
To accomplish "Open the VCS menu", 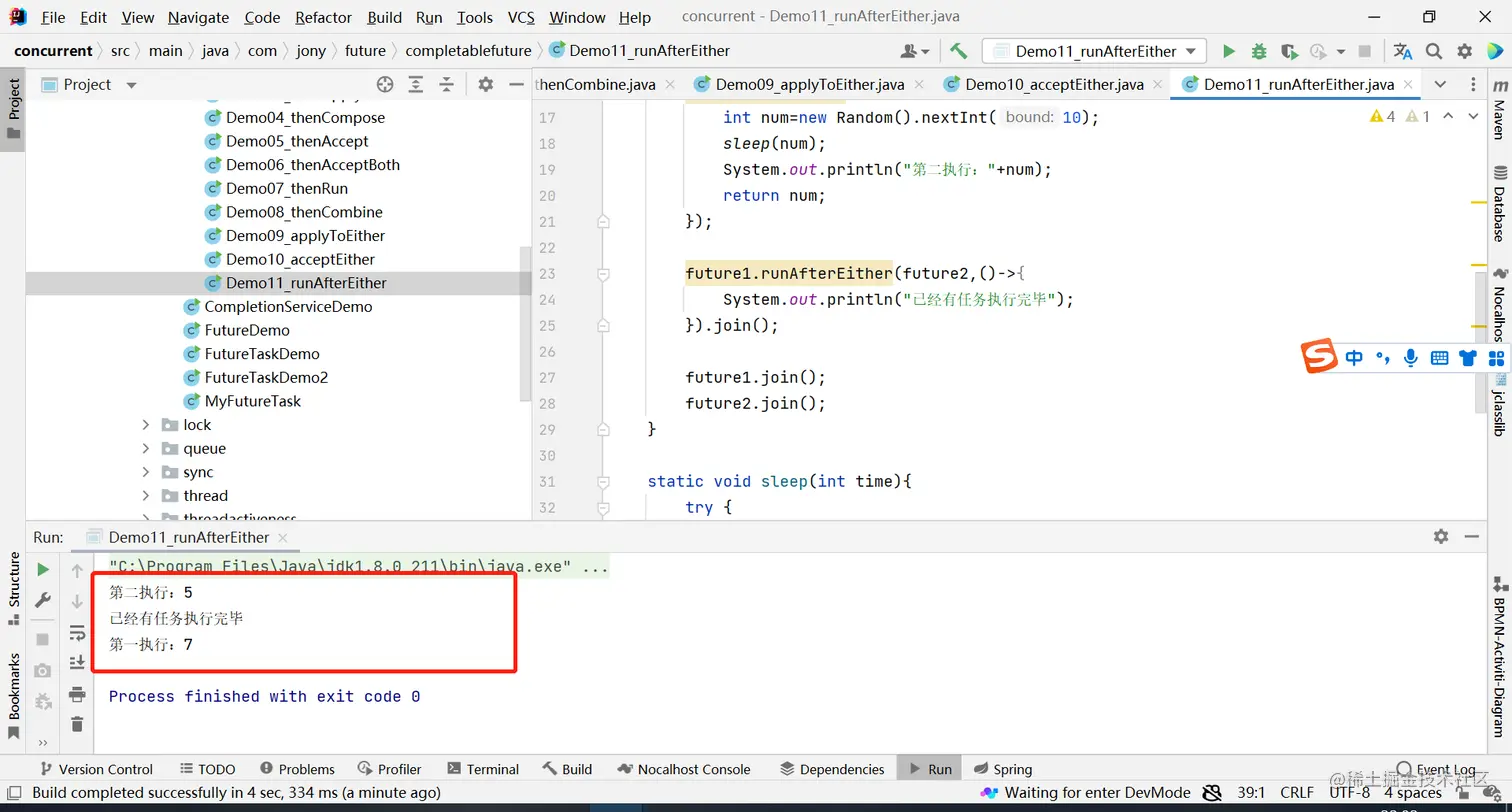I will tap(521, 17).
